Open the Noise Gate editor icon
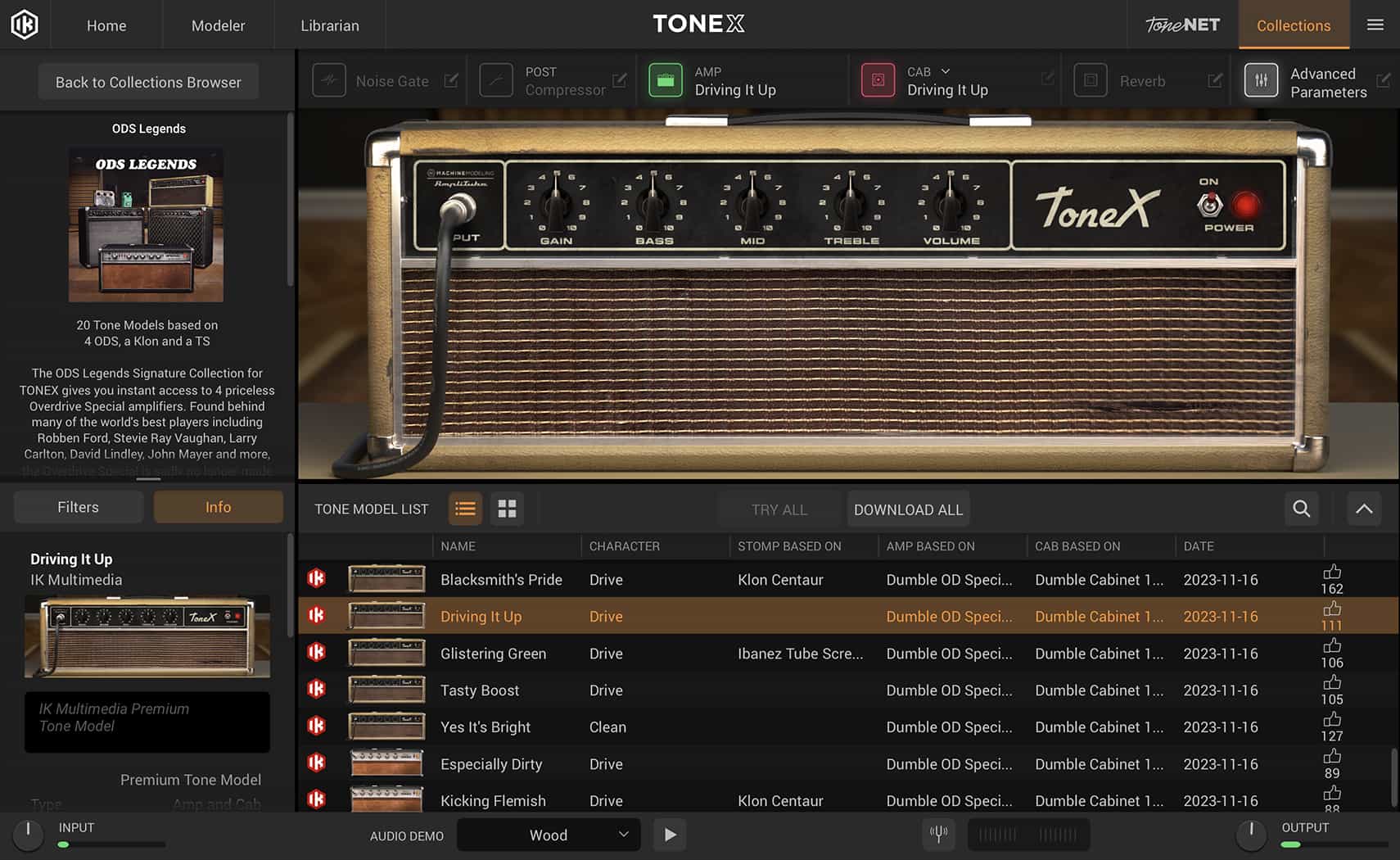 tap(451, 80)
